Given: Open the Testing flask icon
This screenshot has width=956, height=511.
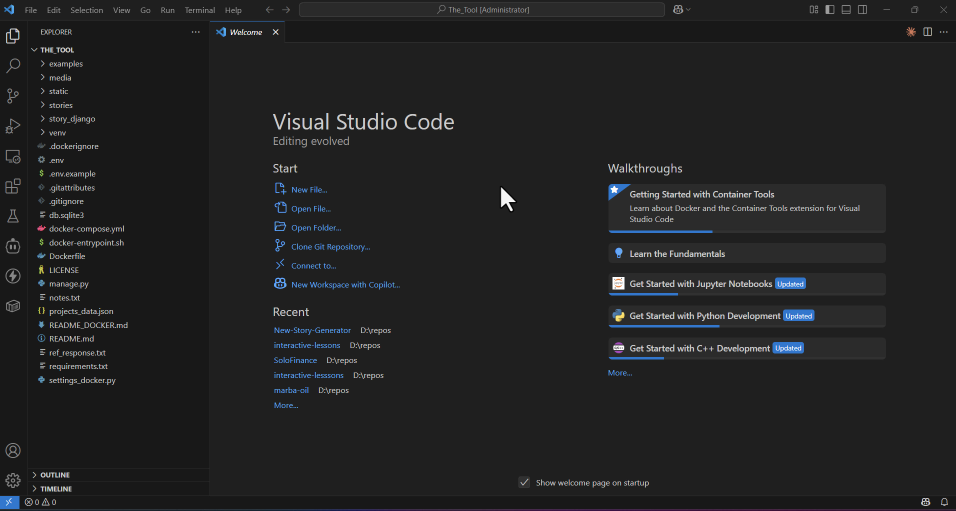Looking at the screenshot, I should (13, 216).
